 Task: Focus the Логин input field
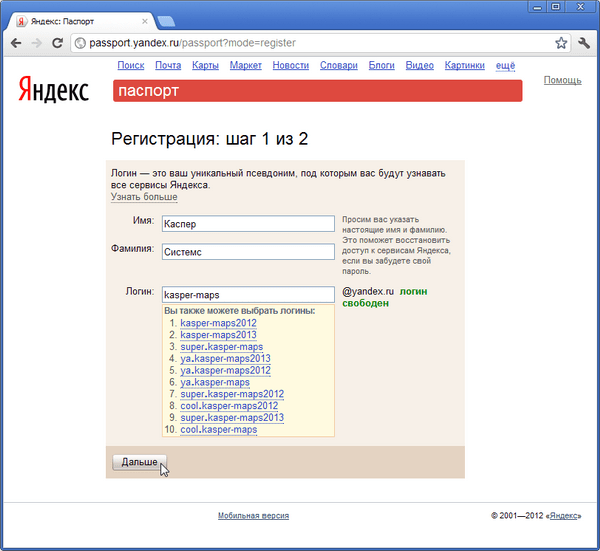coord(248,295)
